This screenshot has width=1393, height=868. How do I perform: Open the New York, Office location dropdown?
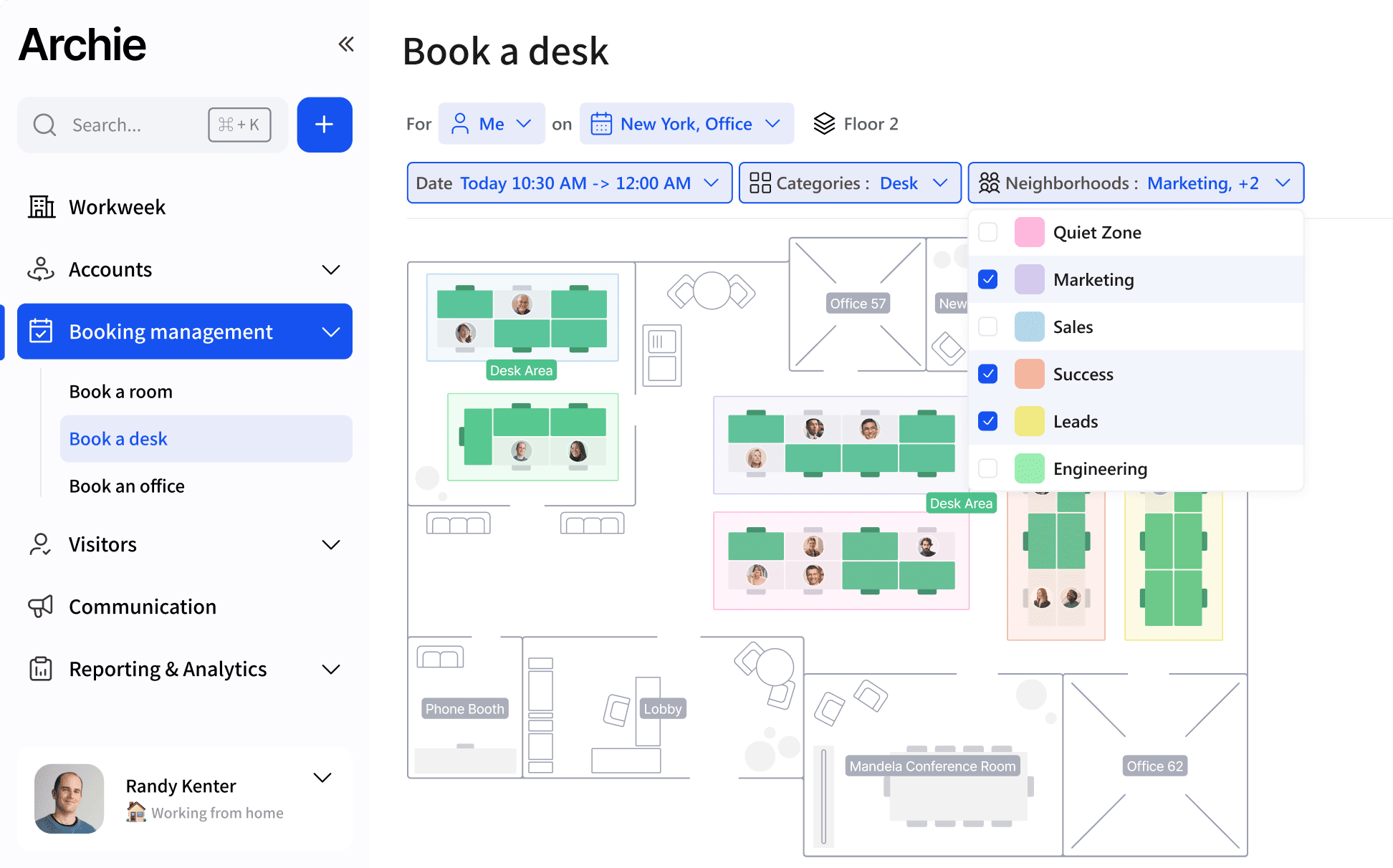(x=686, y=124)
